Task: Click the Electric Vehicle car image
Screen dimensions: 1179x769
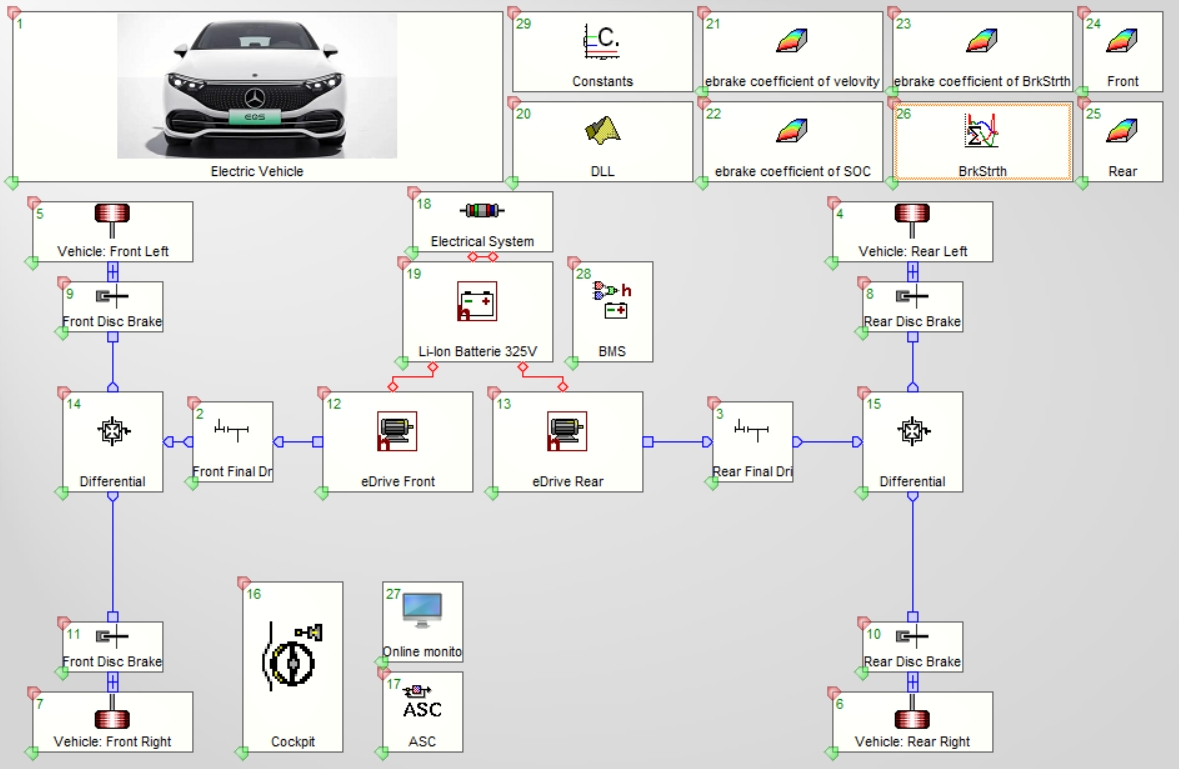Action: (257, 86)
